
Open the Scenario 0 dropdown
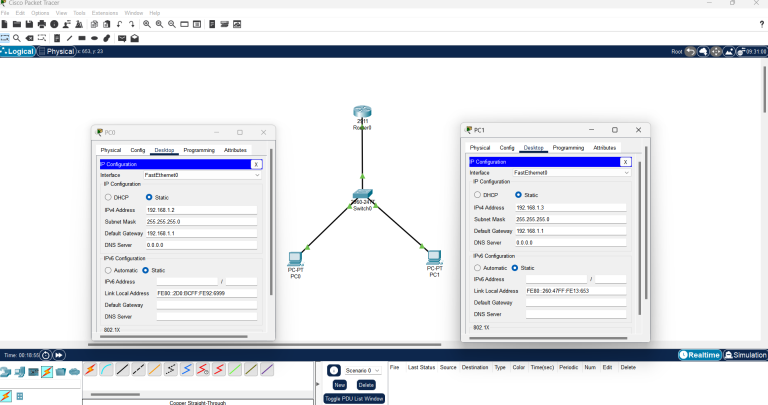[x=362, y=371]
